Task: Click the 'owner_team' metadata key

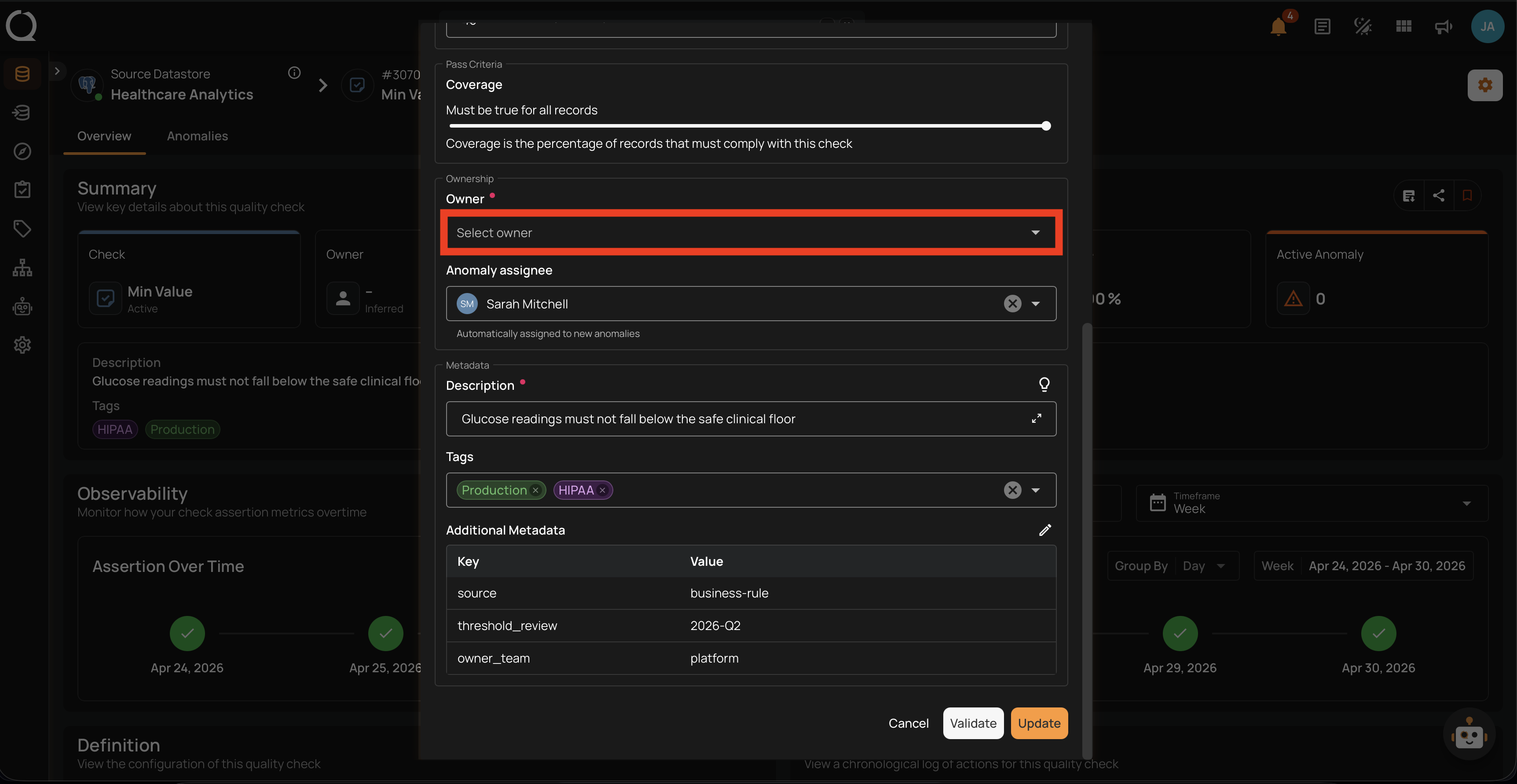Action: click(494, 658)
